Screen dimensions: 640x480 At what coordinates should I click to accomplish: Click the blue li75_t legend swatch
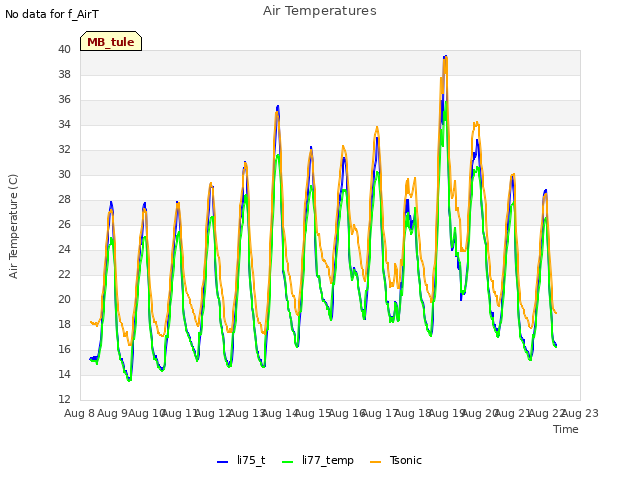[222, 462]
